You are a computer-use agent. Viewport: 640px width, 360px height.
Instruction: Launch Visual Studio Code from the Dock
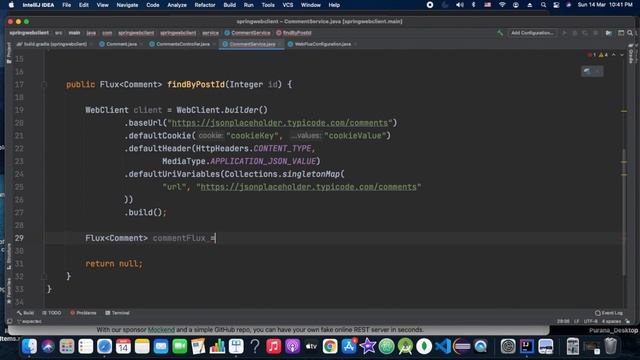coord(443,347)
